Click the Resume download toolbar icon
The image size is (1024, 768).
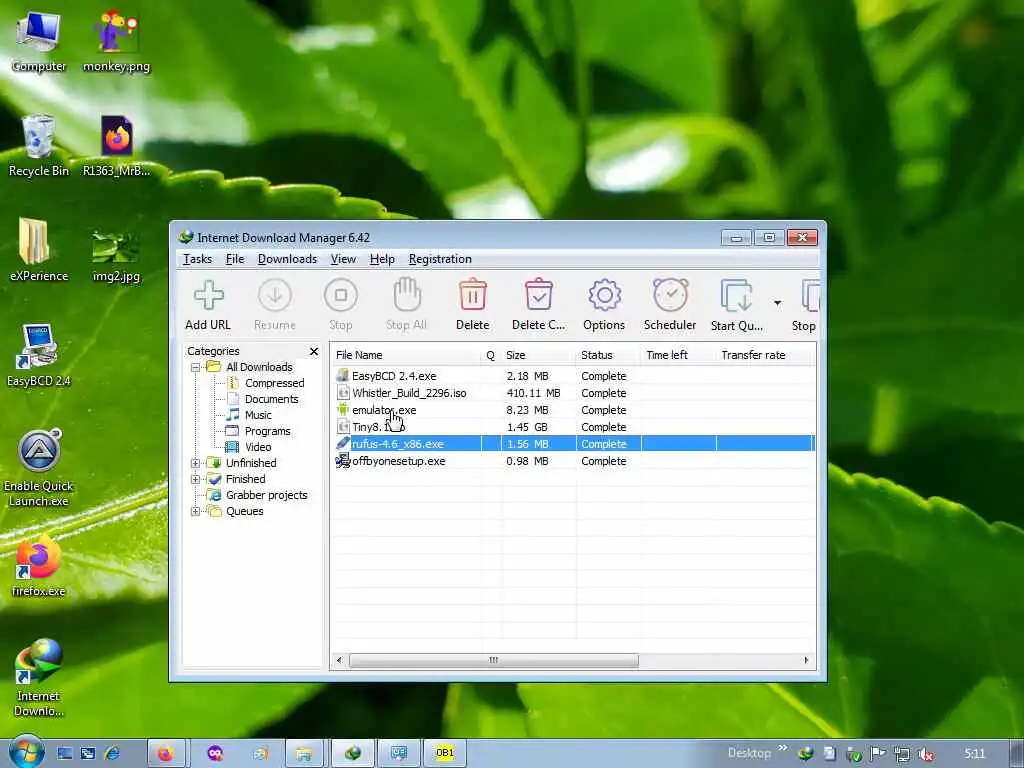click(x=274, y=304)
